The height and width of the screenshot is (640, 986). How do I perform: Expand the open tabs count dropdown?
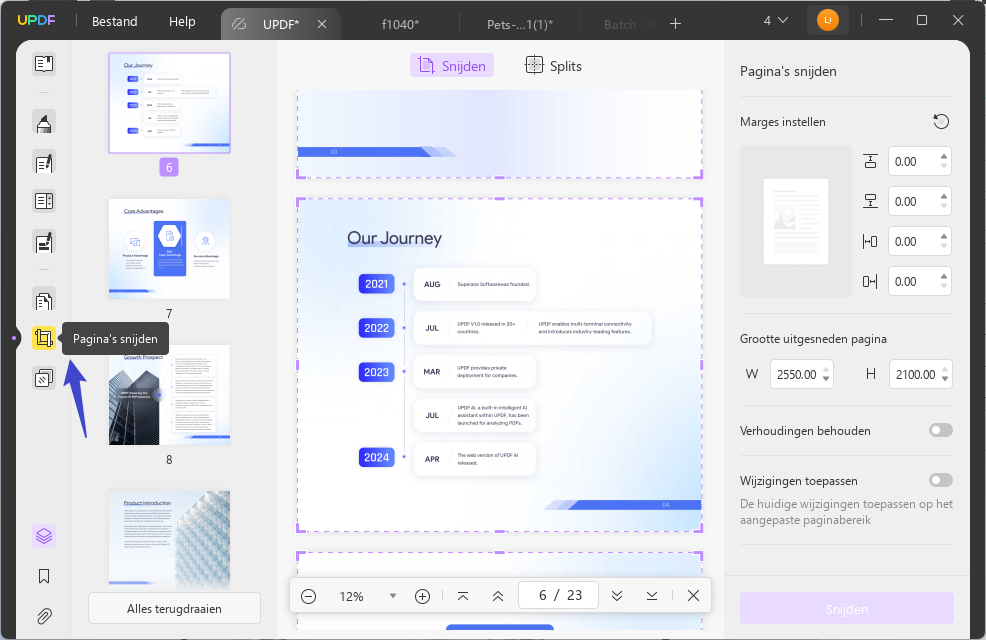click(776, 21)
